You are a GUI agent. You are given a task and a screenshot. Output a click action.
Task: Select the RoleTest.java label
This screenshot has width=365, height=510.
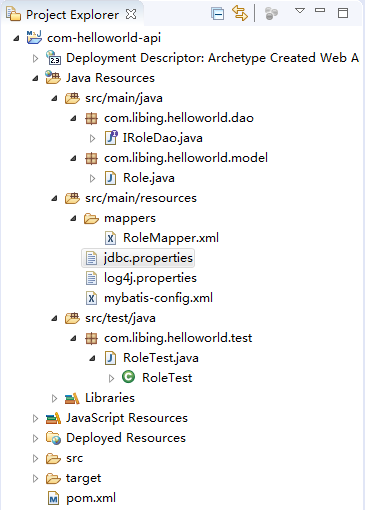click(161, 358)
